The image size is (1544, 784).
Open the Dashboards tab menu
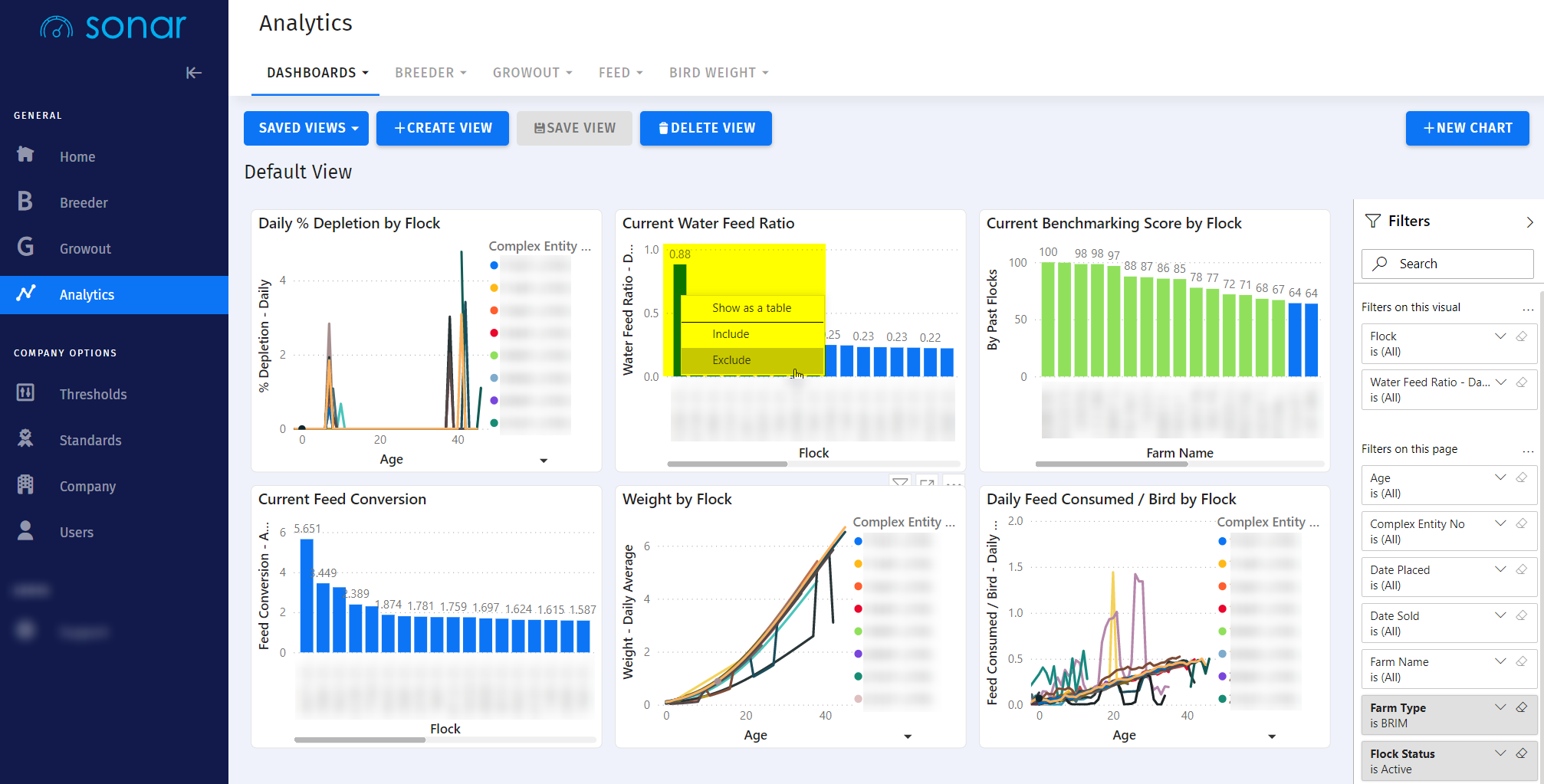tap(317, 73)
